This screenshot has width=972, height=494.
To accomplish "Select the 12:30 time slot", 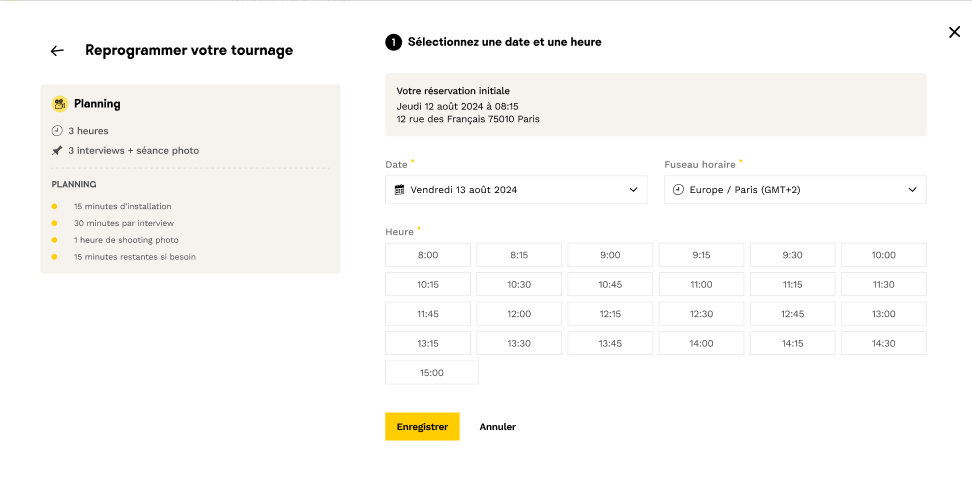I will point(701,314).
